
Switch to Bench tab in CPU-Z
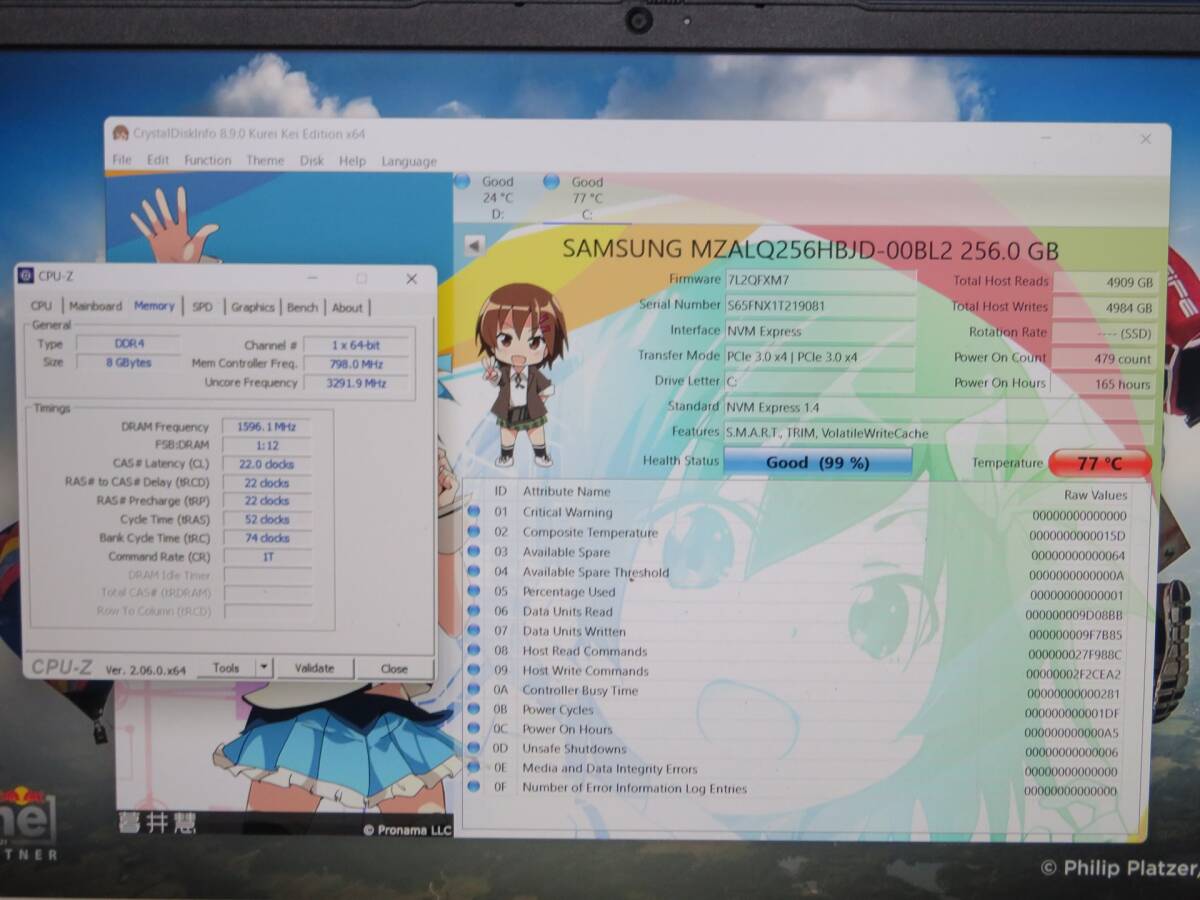[302, 307]
